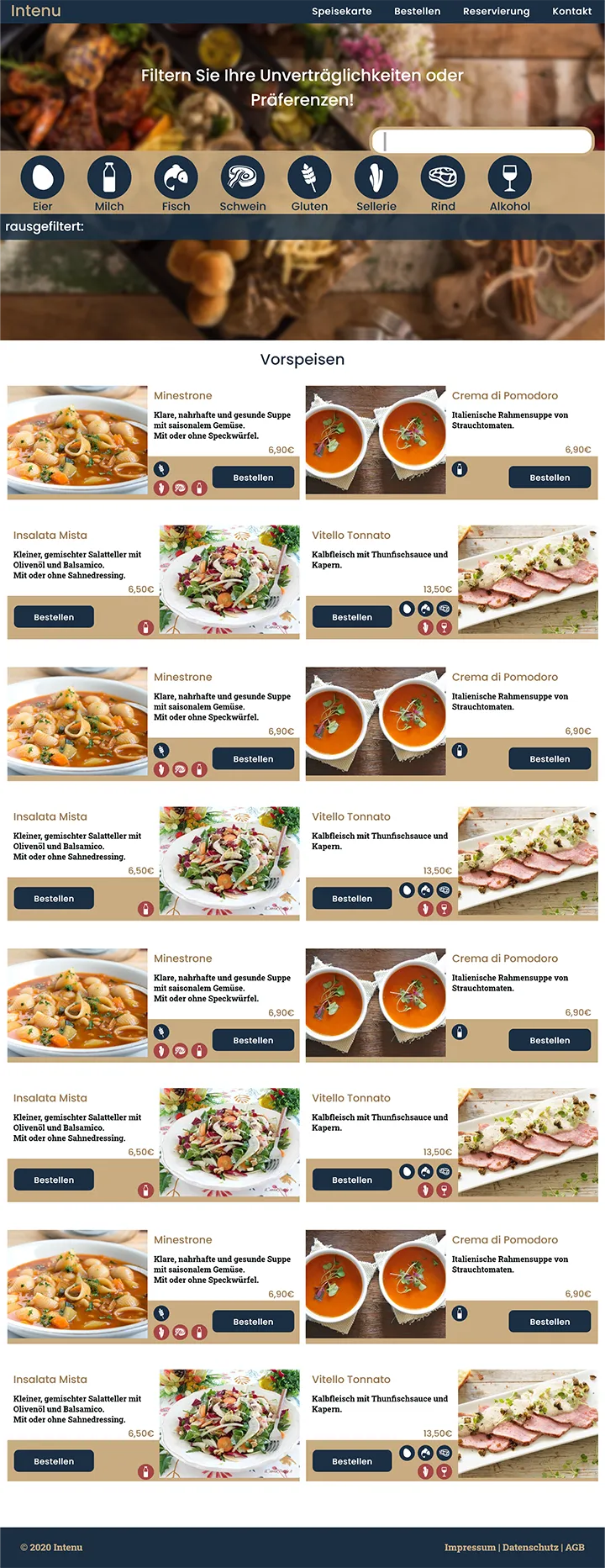Open the Kontakt navigation link
The width and height of the screenshot is (605, 1568).
tap(572, 12)
